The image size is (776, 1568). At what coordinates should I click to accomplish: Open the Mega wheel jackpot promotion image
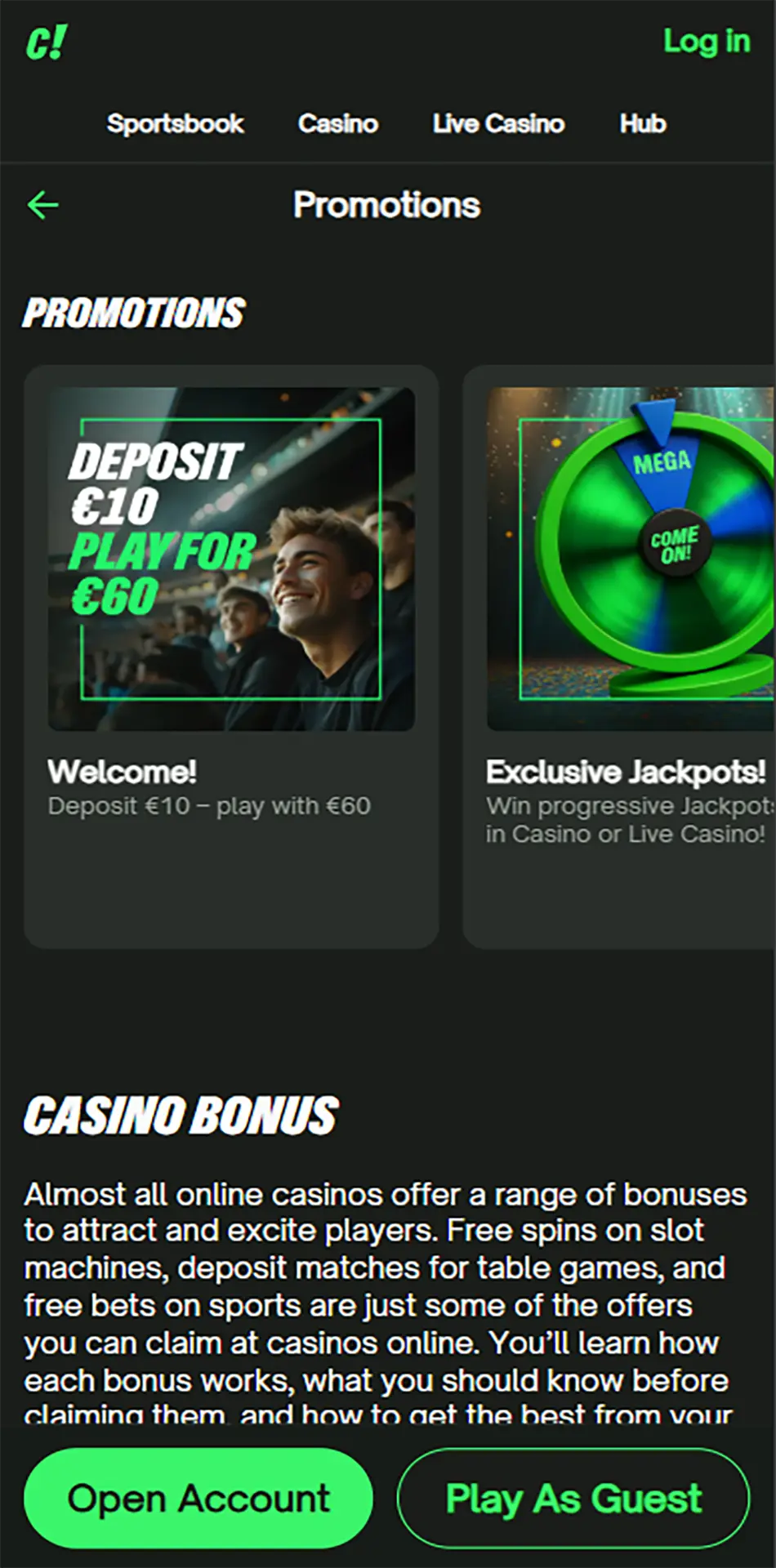coord(631,559)
